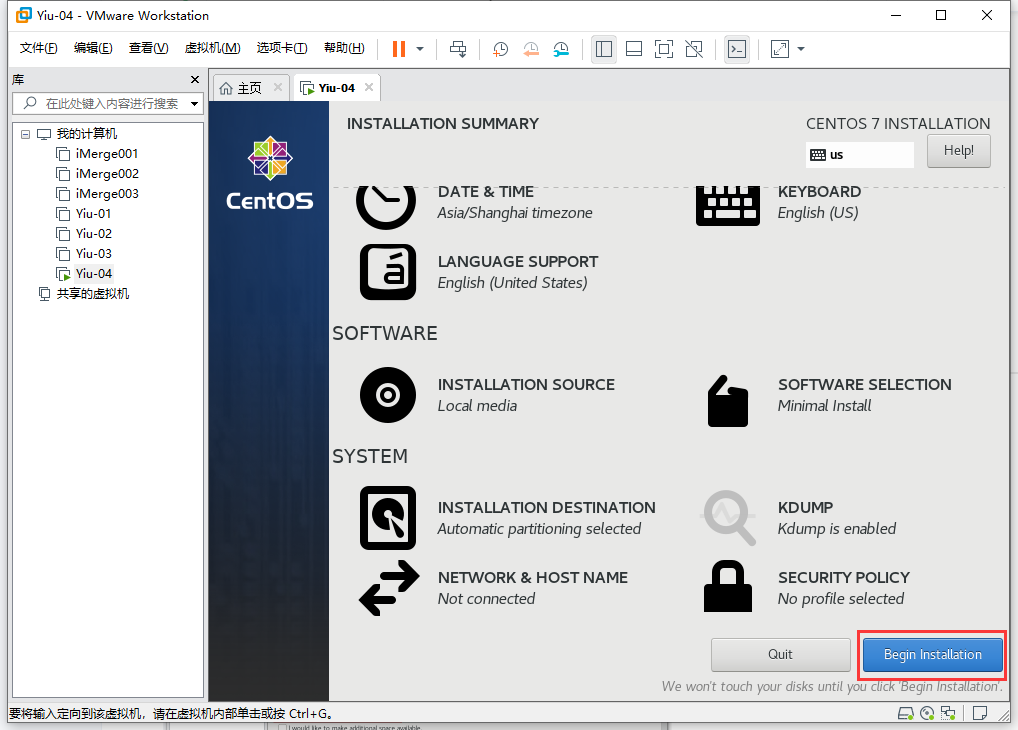Screen dimensions: 1018x730
Task: Revert the virtual machine to its snapshot
Action: [530, 49]
